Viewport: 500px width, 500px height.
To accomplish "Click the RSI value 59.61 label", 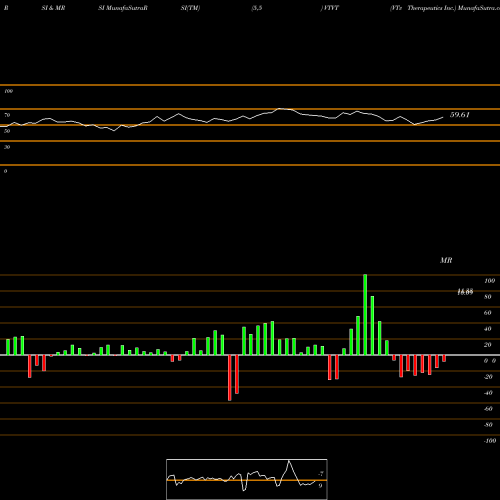I will (459, 115).
